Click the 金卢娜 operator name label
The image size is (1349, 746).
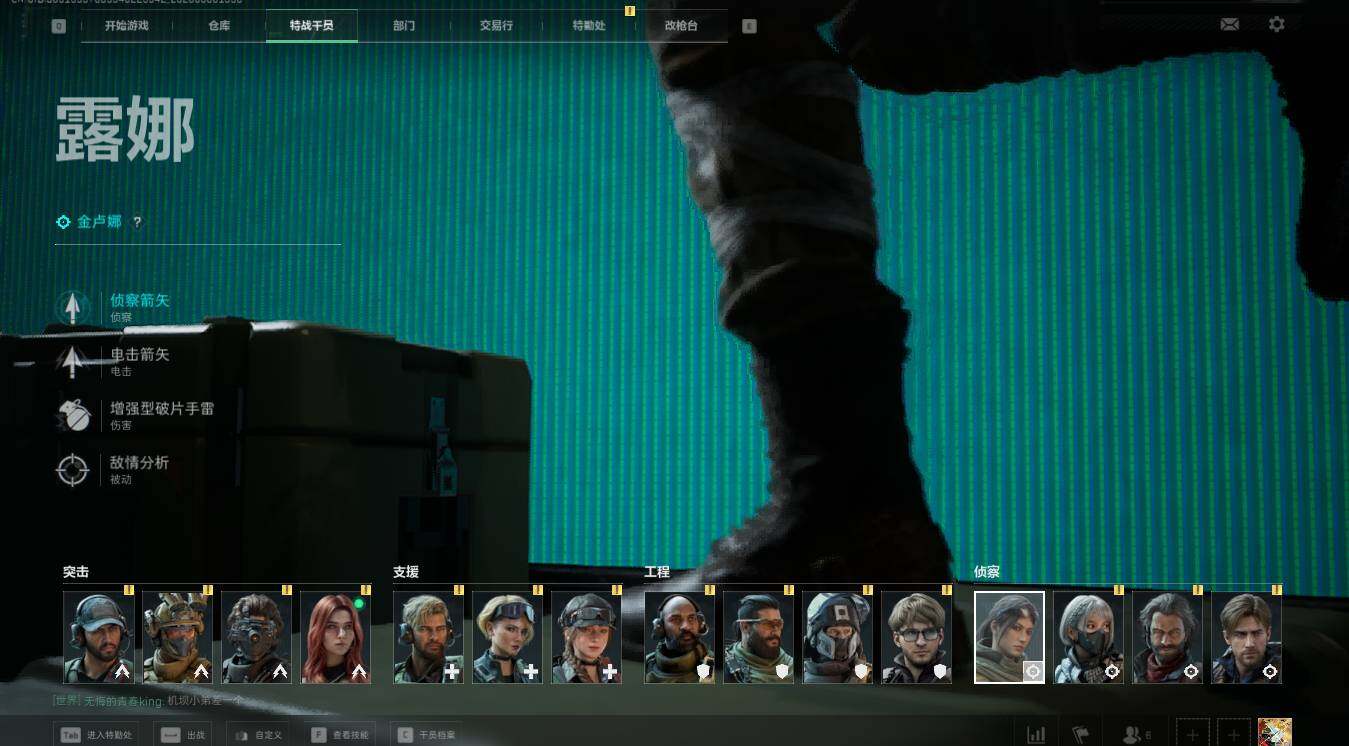point(99,222)
